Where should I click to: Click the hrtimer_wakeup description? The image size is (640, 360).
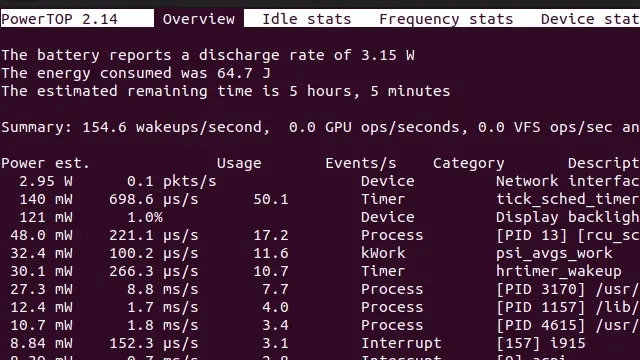(559, 271)
